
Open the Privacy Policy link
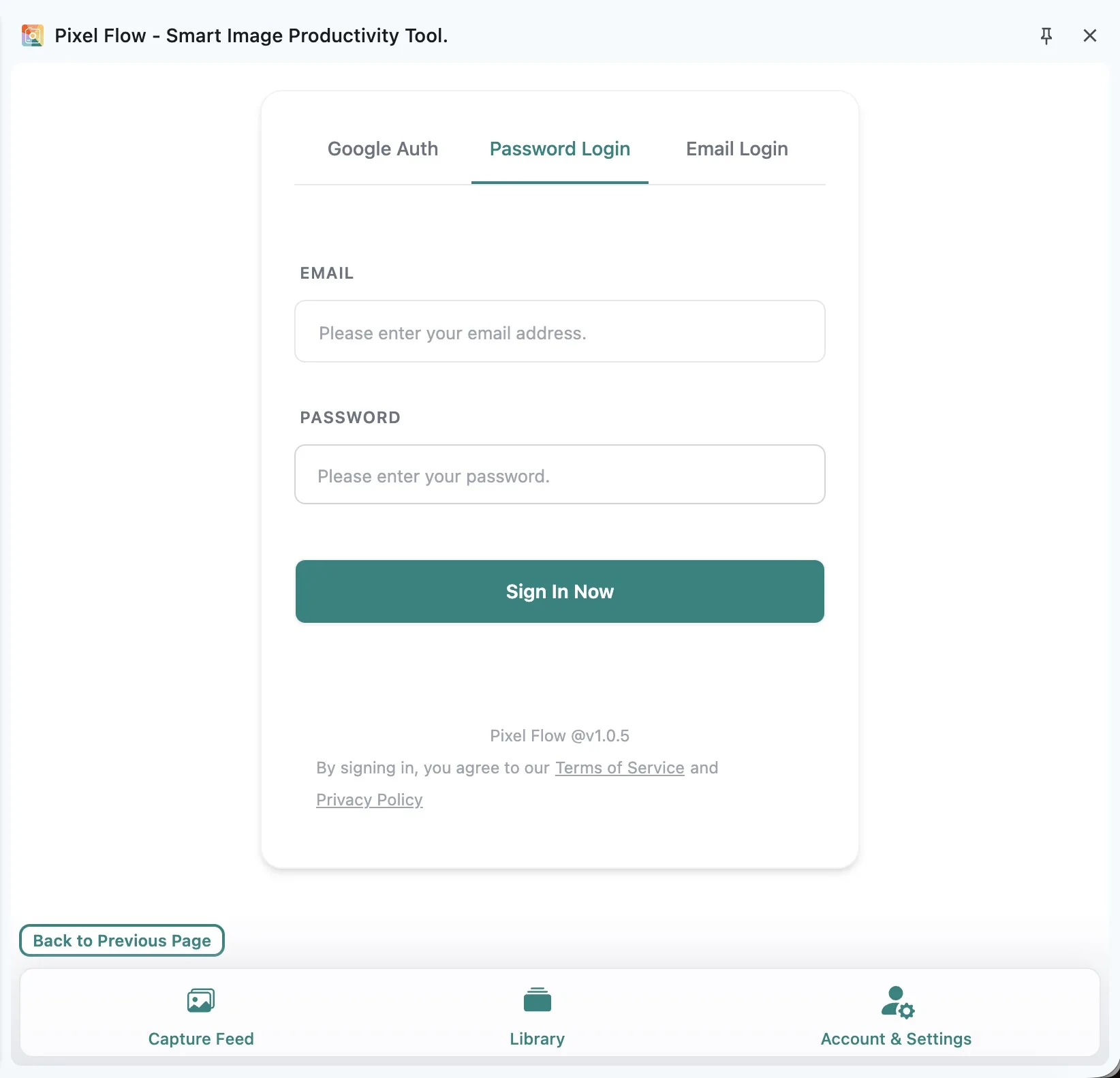[x=369, y=799]
